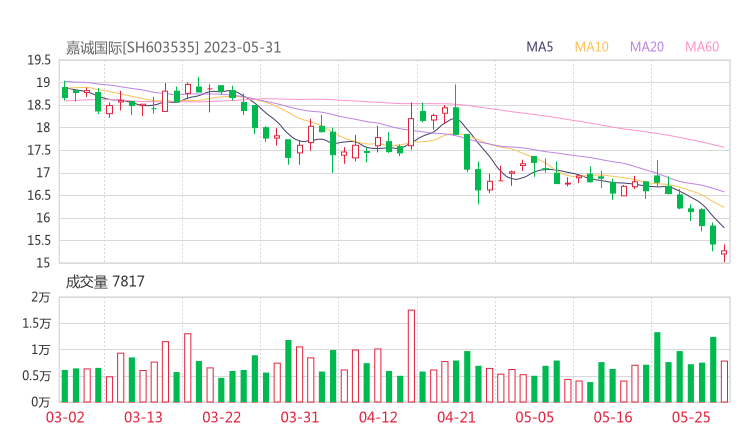Click the chart title 嘉诚国际[SH603535] 2023-05-31

(x=173, y=48)
